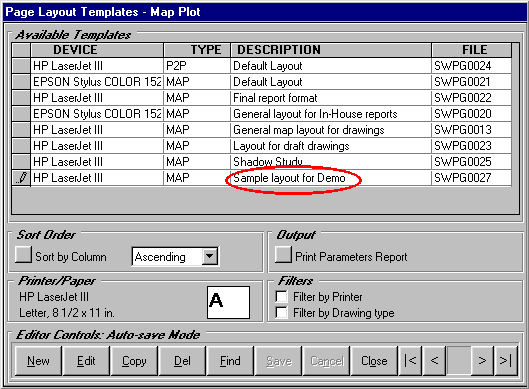Click file cell SWPG0027
Image resolution: width=529 pixels, height=389 pixels.
pos(471,178)
